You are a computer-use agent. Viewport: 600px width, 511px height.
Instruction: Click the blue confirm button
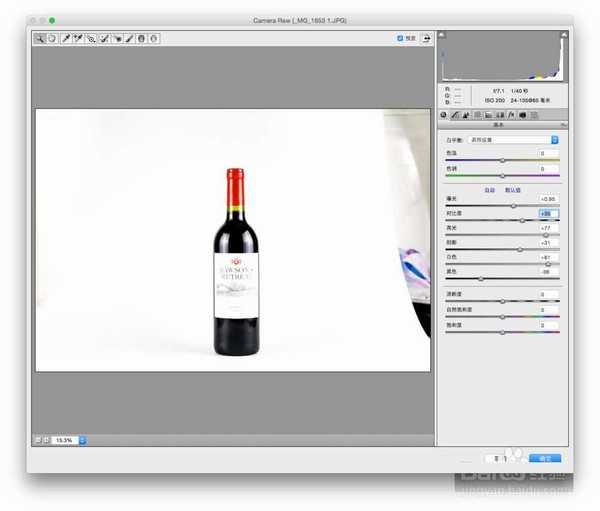(546, 458)
